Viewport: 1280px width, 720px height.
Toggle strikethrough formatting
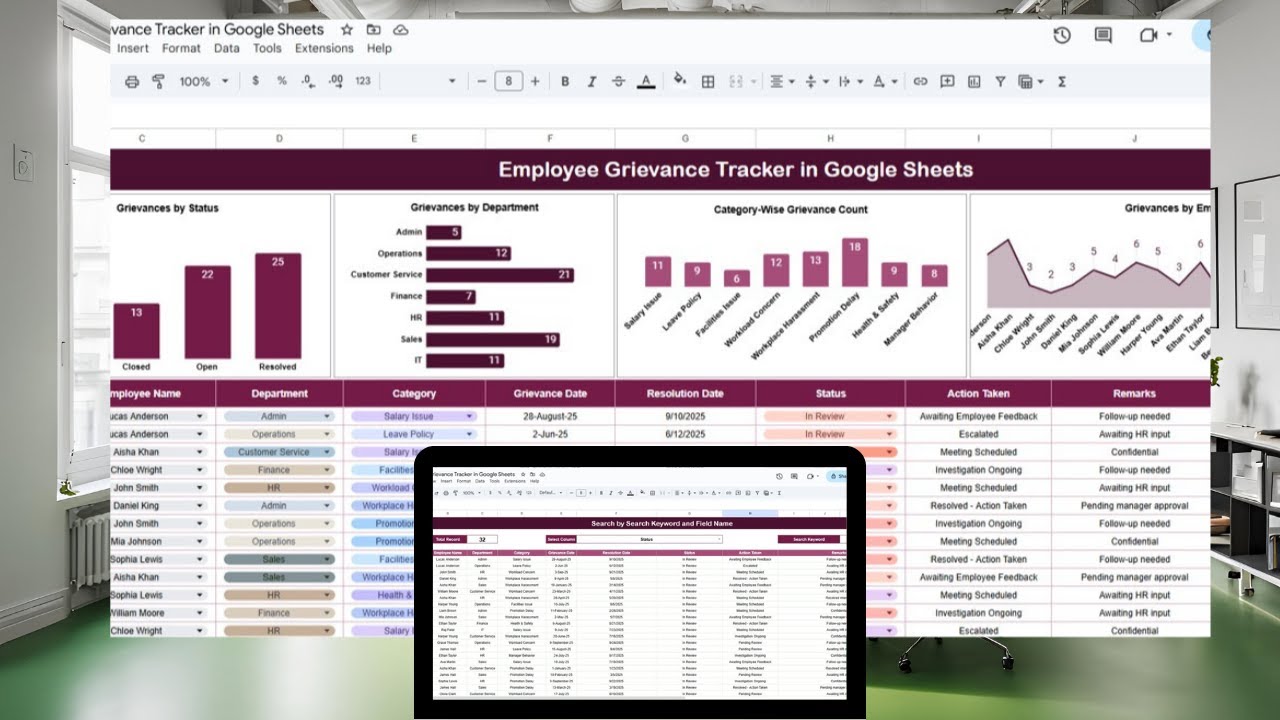point(618,82)
